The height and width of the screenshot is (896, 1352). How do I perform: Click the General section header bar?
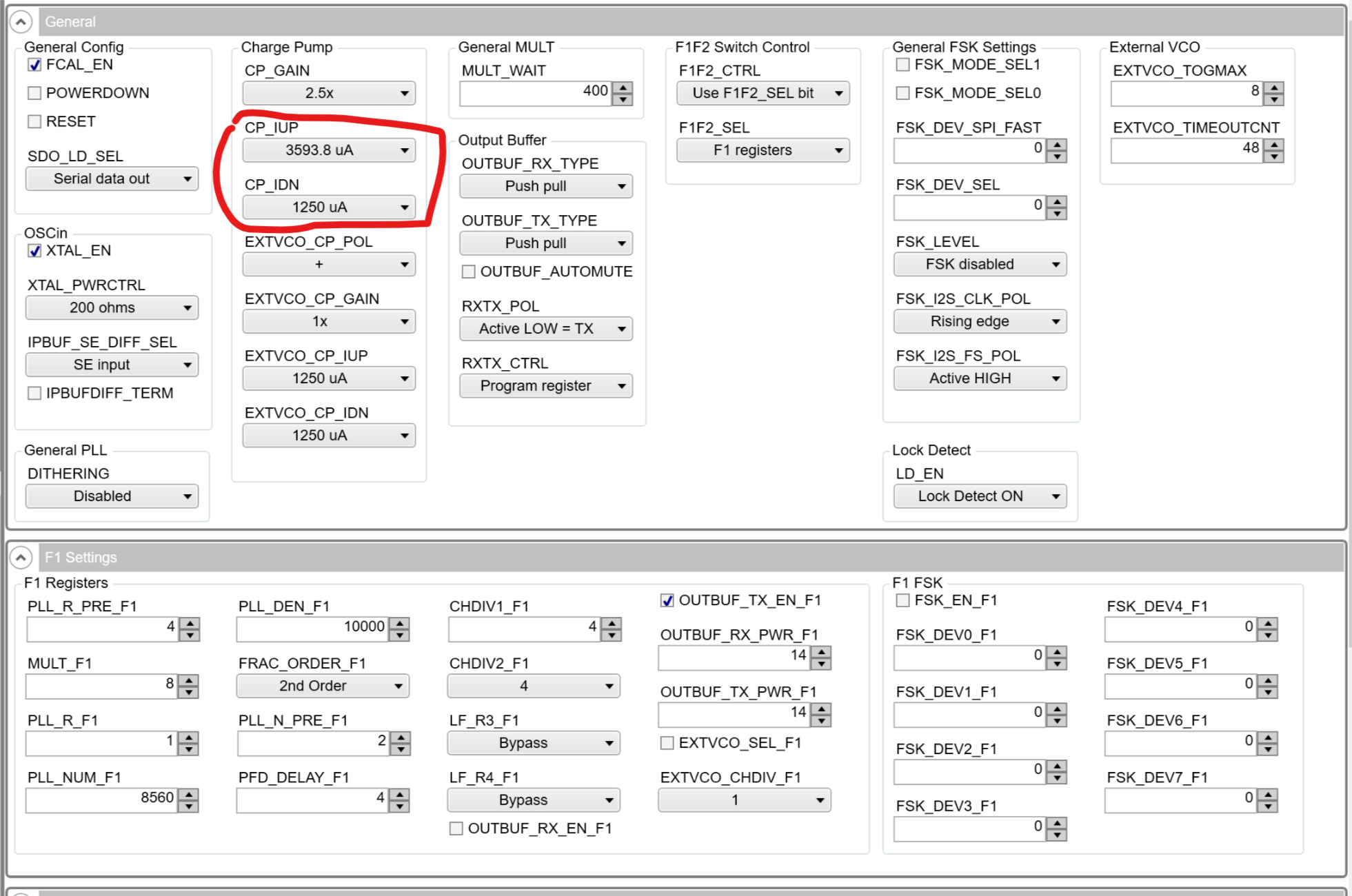tap(689, 22)
